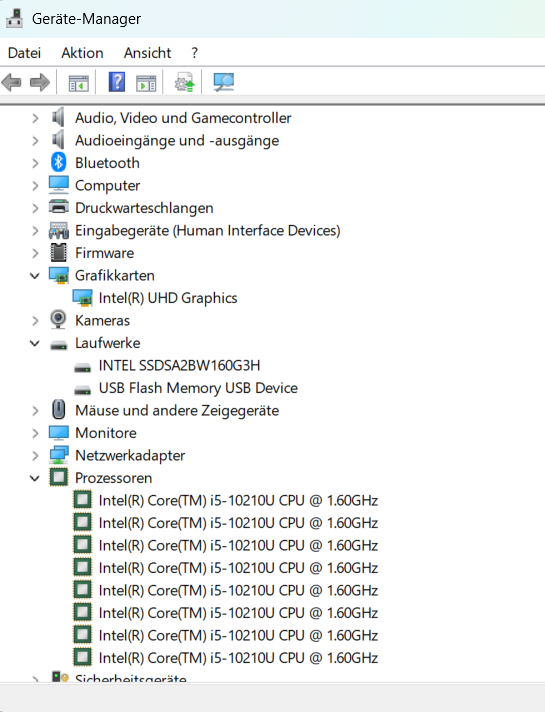Click the Firmware chip icon
545x712 pixels.
(x=59, y=252)
